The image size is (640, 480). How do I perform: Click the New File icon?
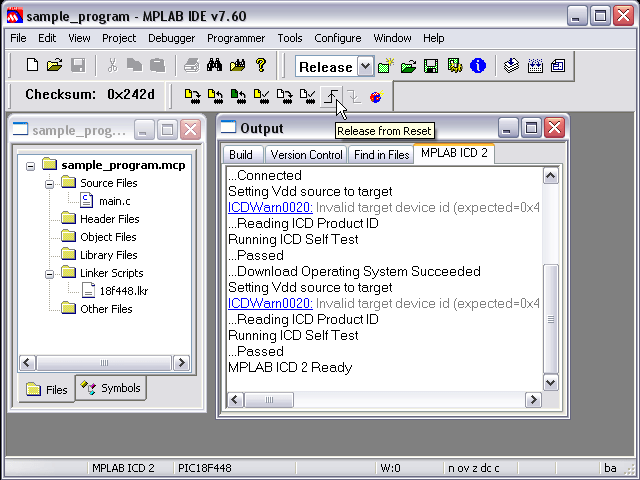tap(32, 65)
